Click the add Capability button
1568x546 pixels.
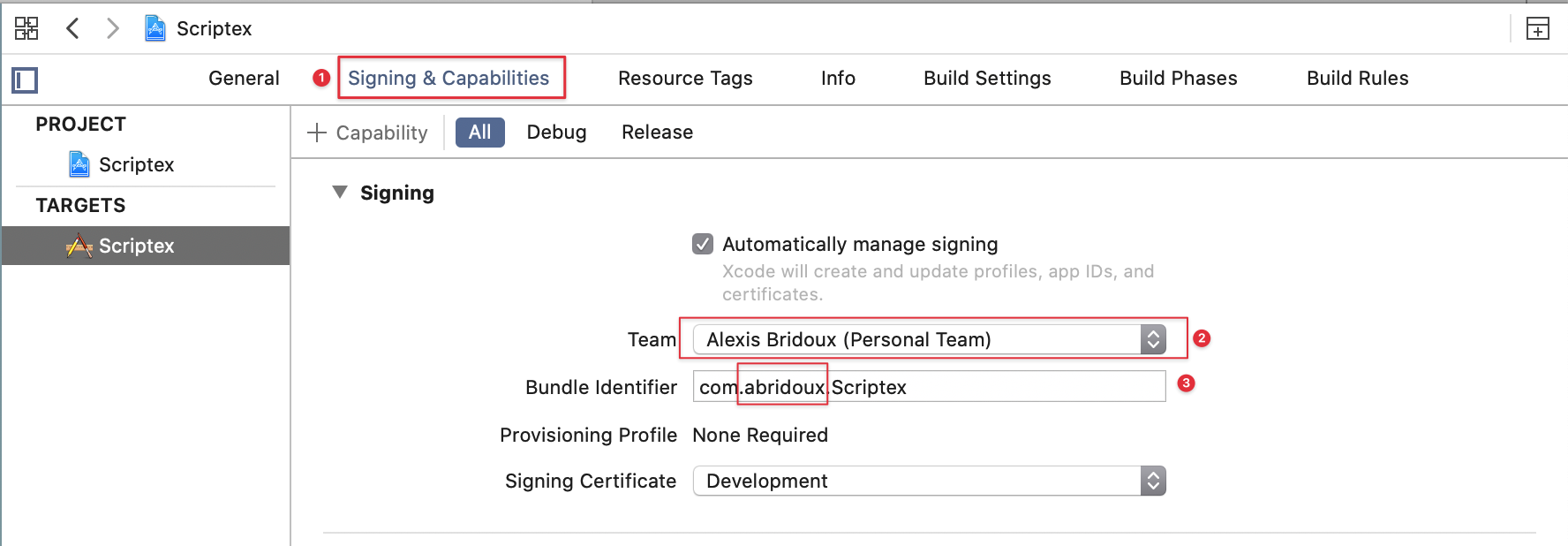(x=367, y=133)
